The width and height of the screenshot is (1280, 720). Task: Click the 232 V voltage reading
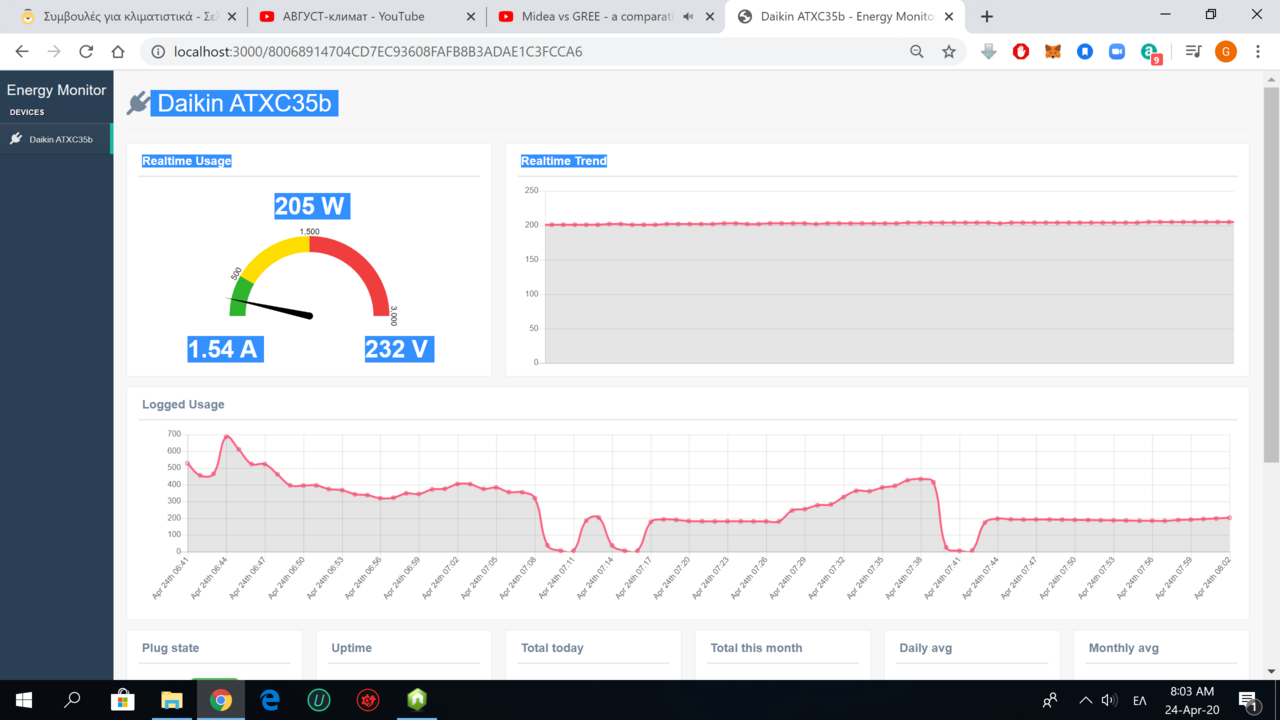[x=399, y=349]
